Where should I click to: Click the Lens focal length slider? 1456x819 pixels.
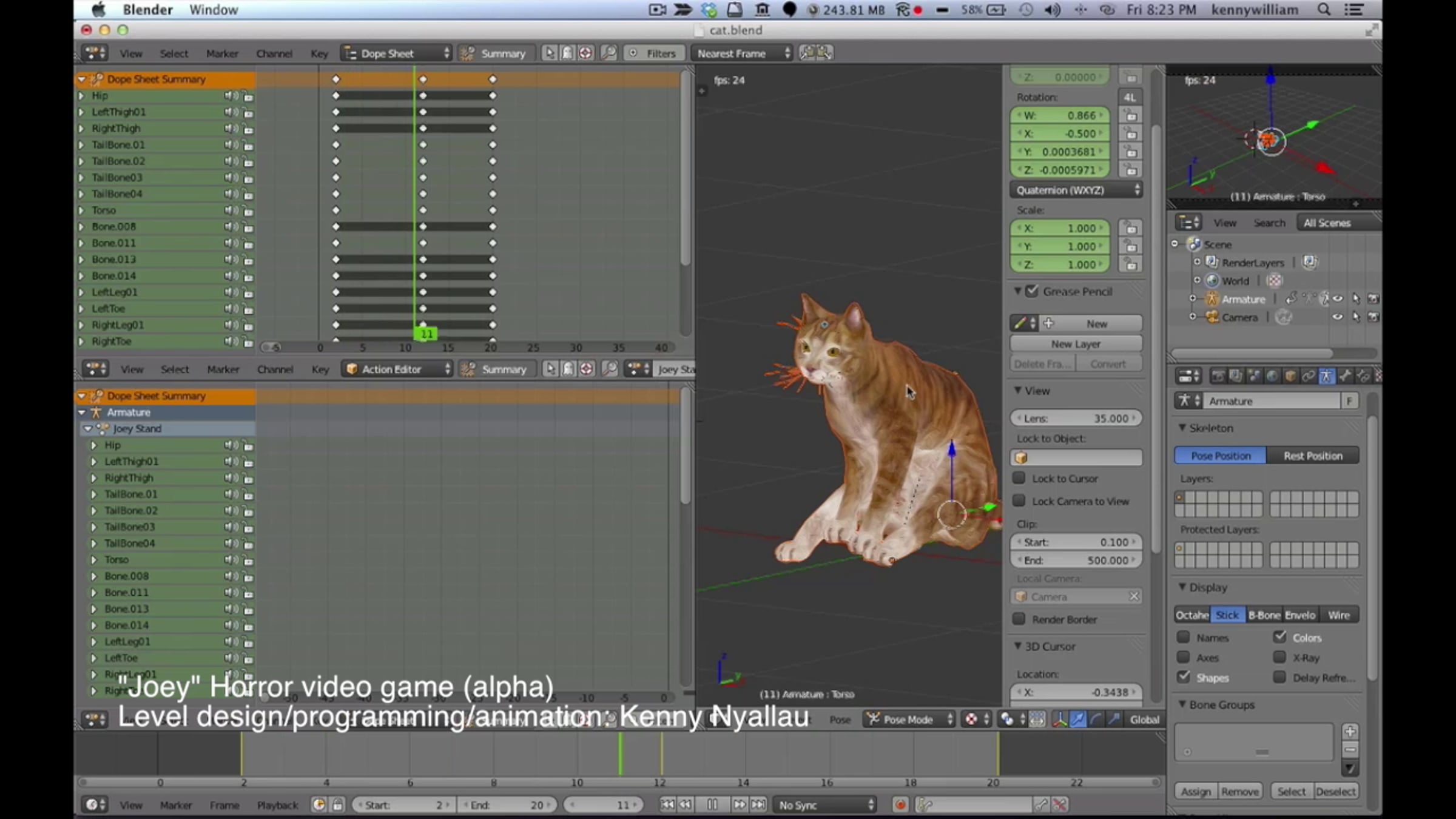[1076, 419]
